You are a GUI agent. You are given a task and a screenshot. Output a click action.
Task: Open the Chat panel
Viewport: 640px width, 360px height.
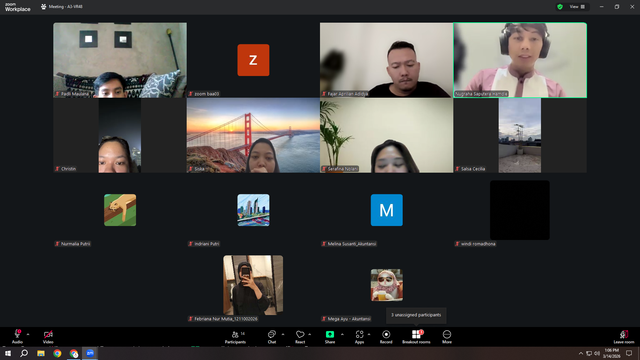(272, 337)
